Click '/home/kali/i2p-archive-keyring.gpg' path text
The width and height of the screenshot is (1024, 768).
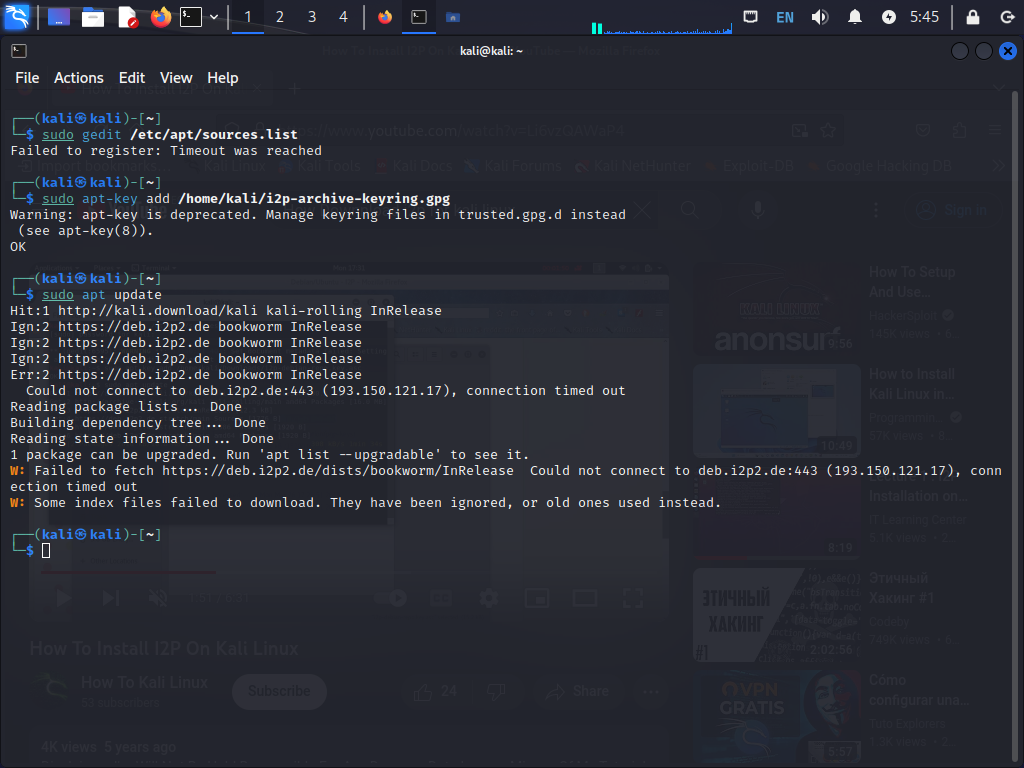pyautogui.click(x=313, y=199)
